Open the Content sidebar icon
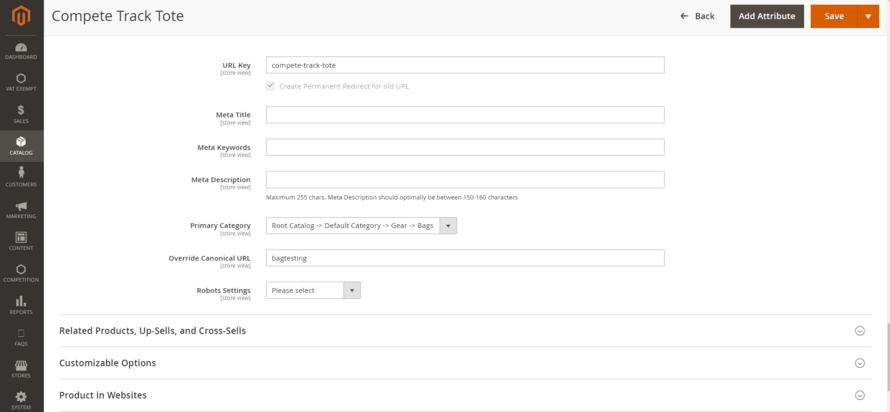The width and height of the screenshot is (890, 412). (21, 241)
